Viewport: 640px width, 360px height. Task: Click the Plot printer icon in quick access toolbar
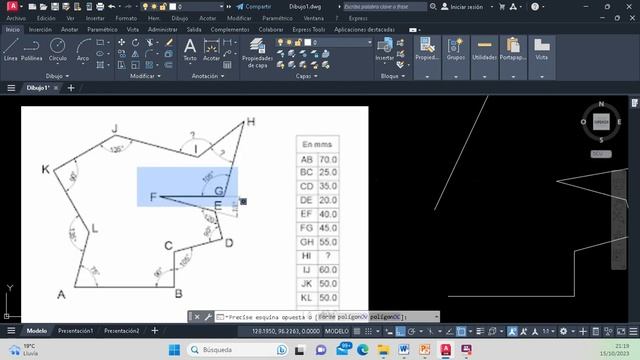[x=100, y=7]
